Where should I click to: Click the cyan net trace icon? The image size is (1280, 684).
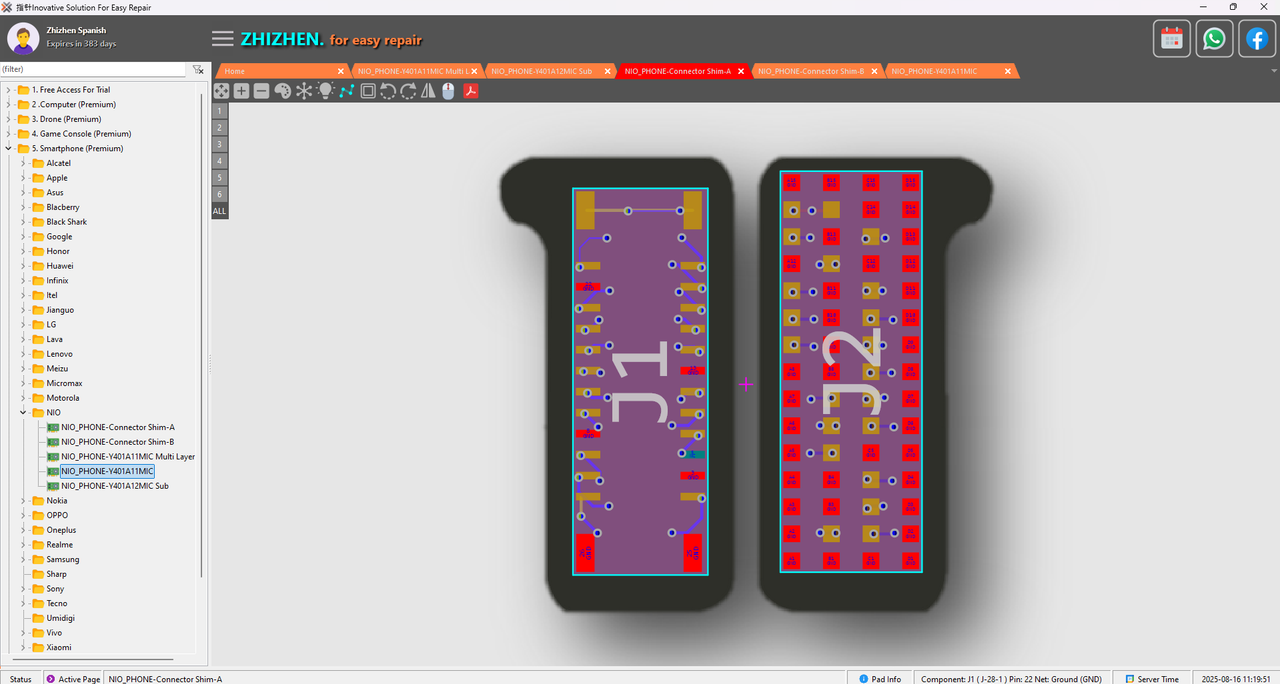point(346,91)
